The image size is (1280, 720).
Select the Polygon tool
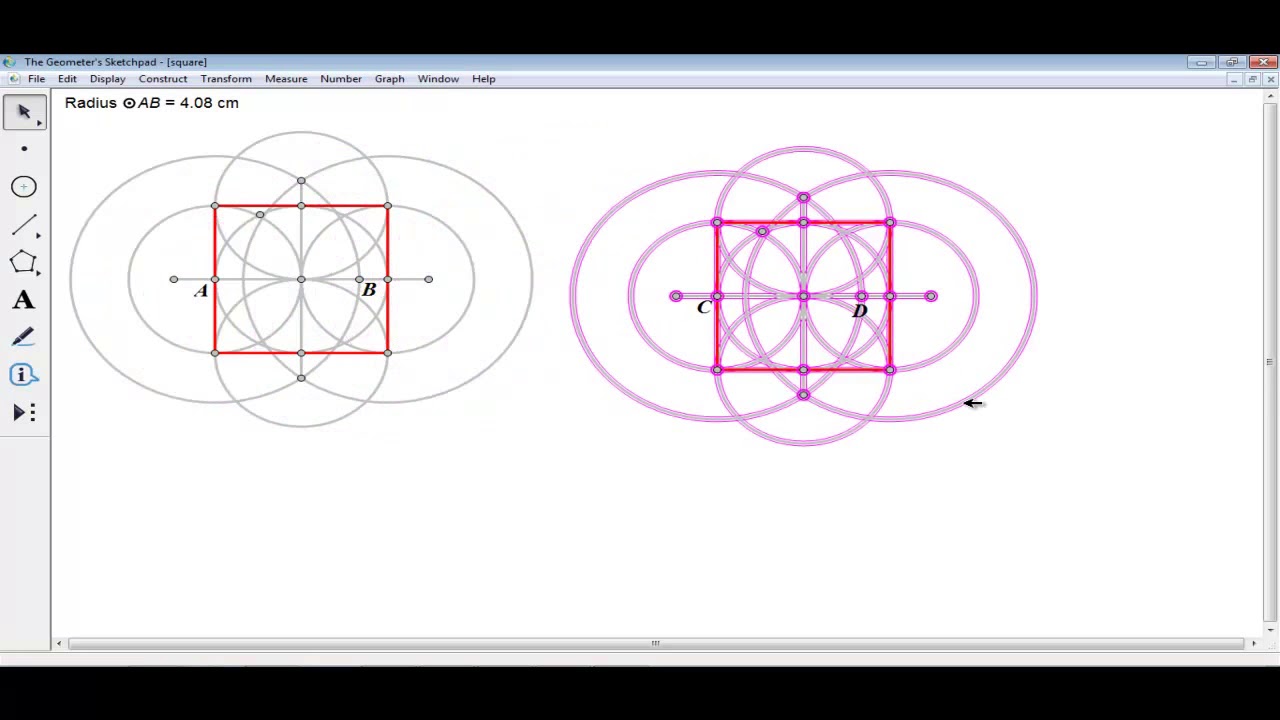tap(25, 263)
